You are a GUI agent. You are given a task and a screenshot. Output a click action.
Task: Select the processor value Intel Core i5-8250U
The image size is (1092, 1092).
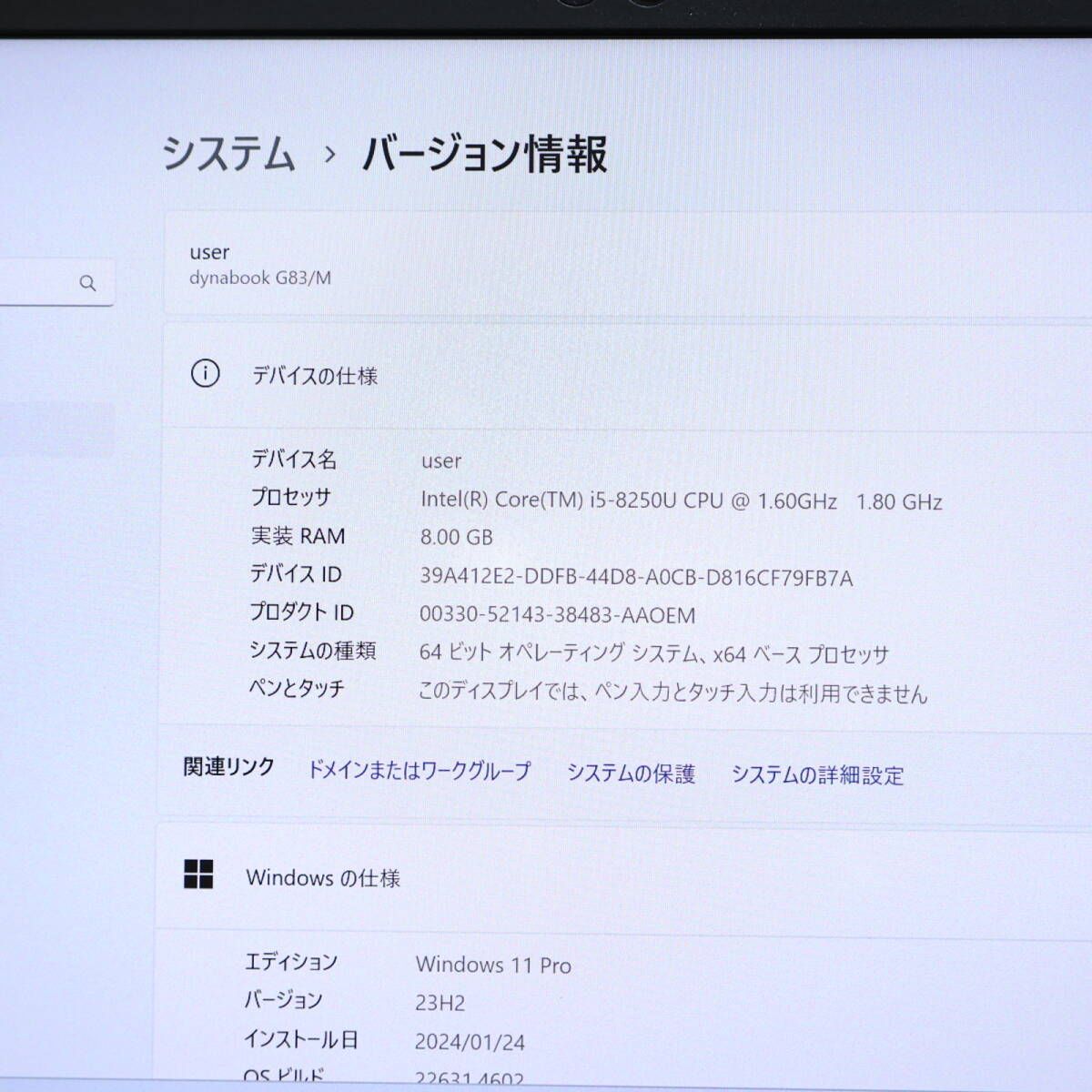point(682,500)
